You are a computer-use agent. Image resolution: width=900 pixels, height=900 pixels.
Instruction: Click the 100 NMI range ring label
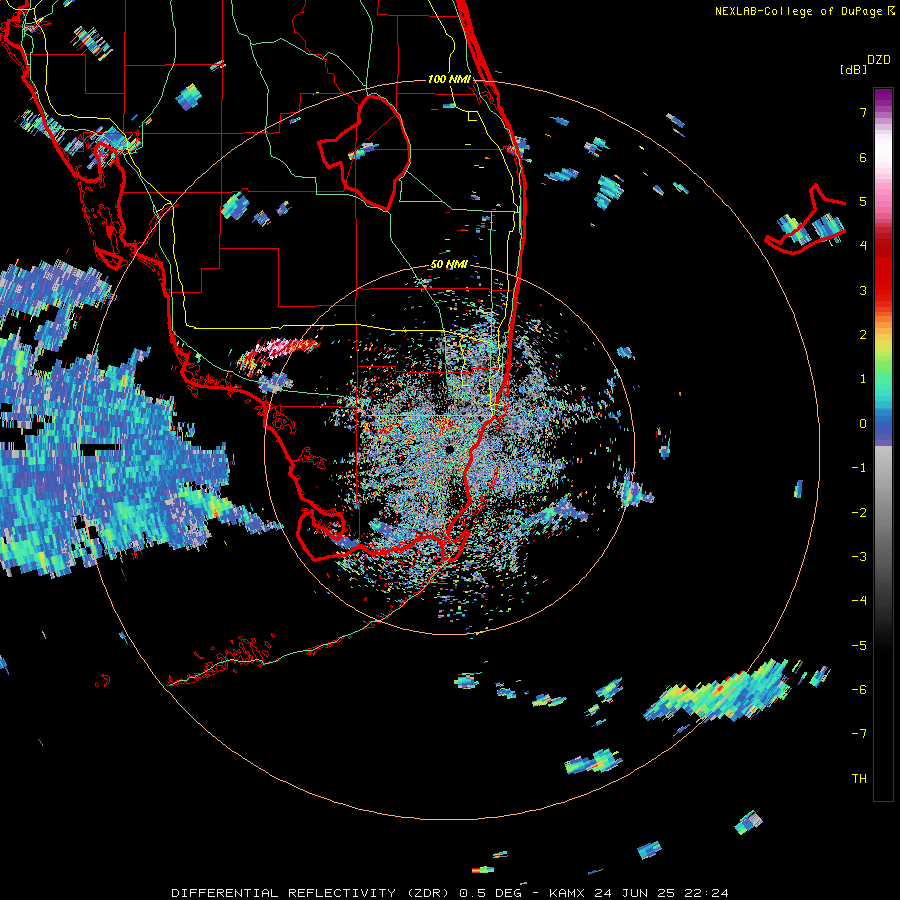(x=449, y=79)
